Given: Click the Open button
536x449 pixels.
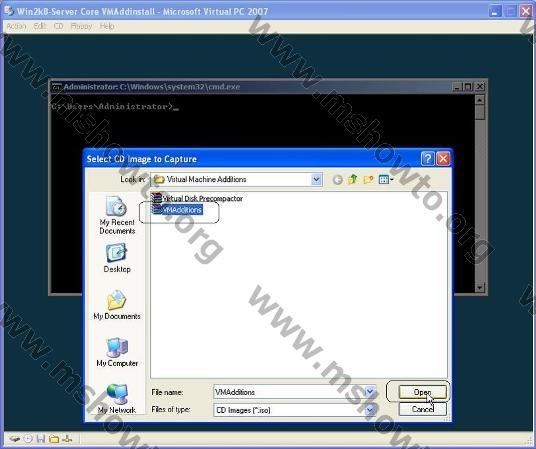Looking at the screenshot, I should pyautogui.click(x=423, y=392).
